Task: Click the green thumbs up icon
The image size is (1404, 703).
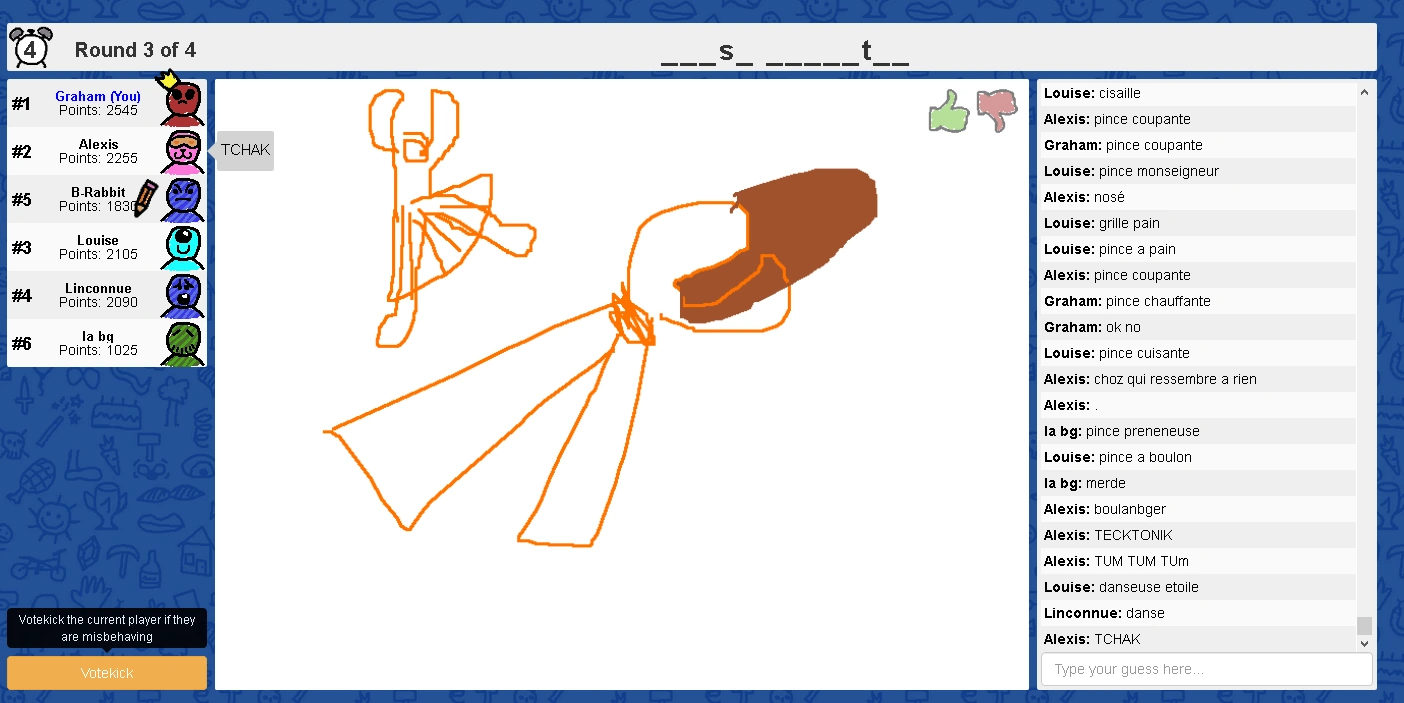Action: (x=949, y=111)
